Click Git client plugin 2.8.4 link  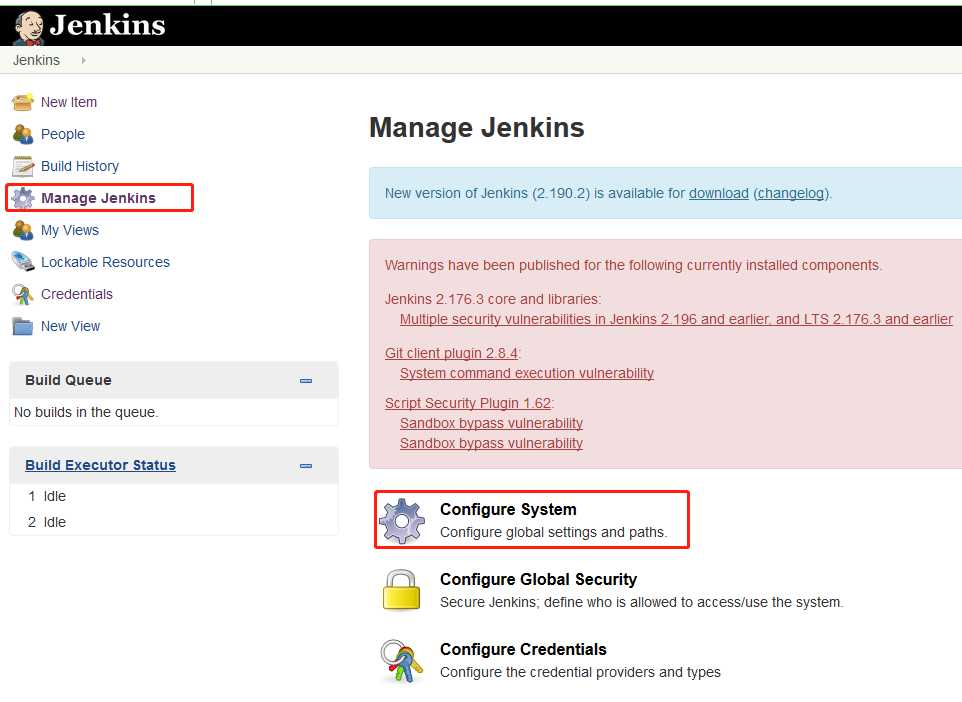click(451, 353)
